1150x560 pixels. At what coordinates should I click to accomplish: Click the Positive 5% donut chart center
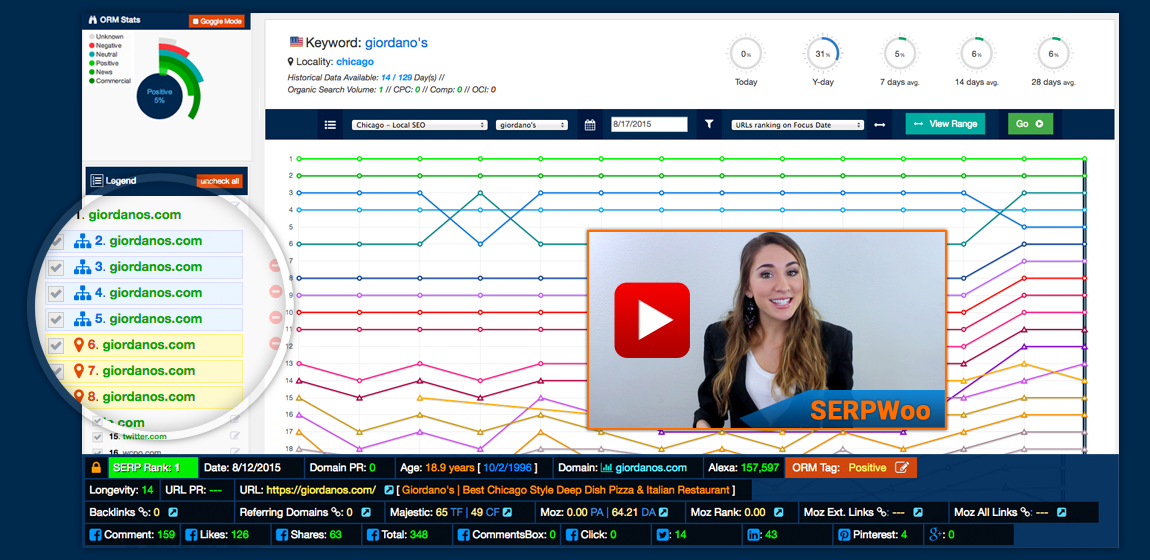click(159, 96)
